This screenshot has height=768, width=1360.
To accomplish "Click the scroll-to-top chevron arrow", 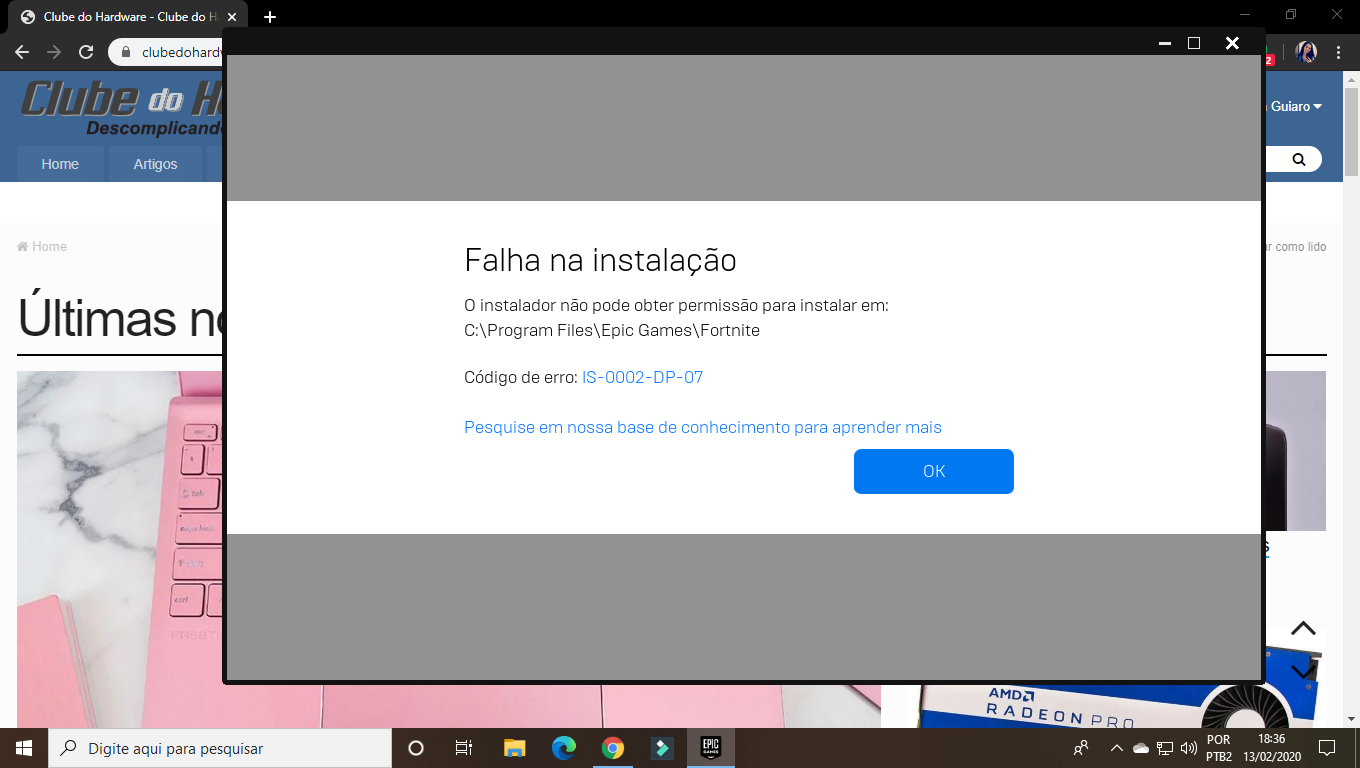I will (x=1302, y=629).
